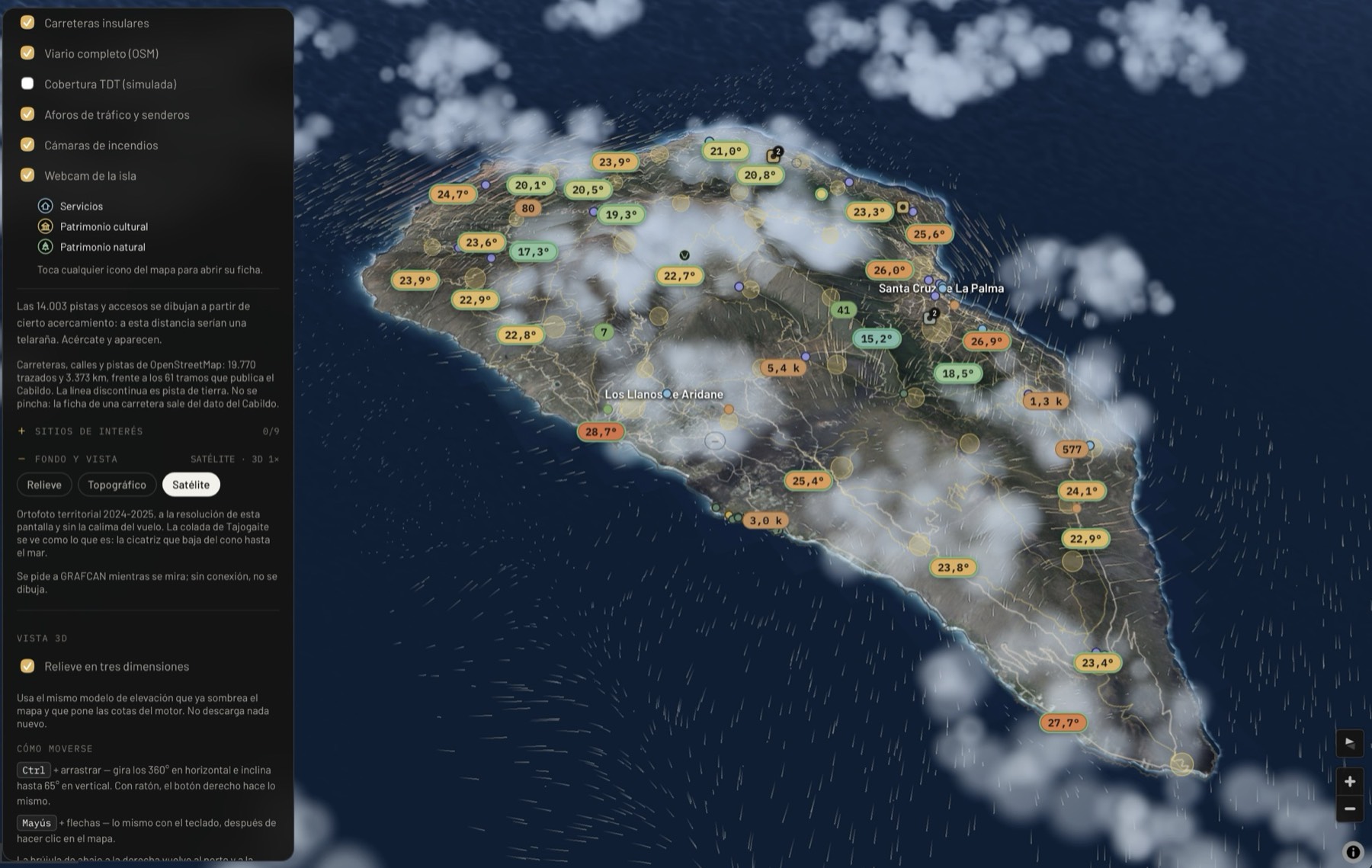Disable Relieve en tres dimensiones

27,666
